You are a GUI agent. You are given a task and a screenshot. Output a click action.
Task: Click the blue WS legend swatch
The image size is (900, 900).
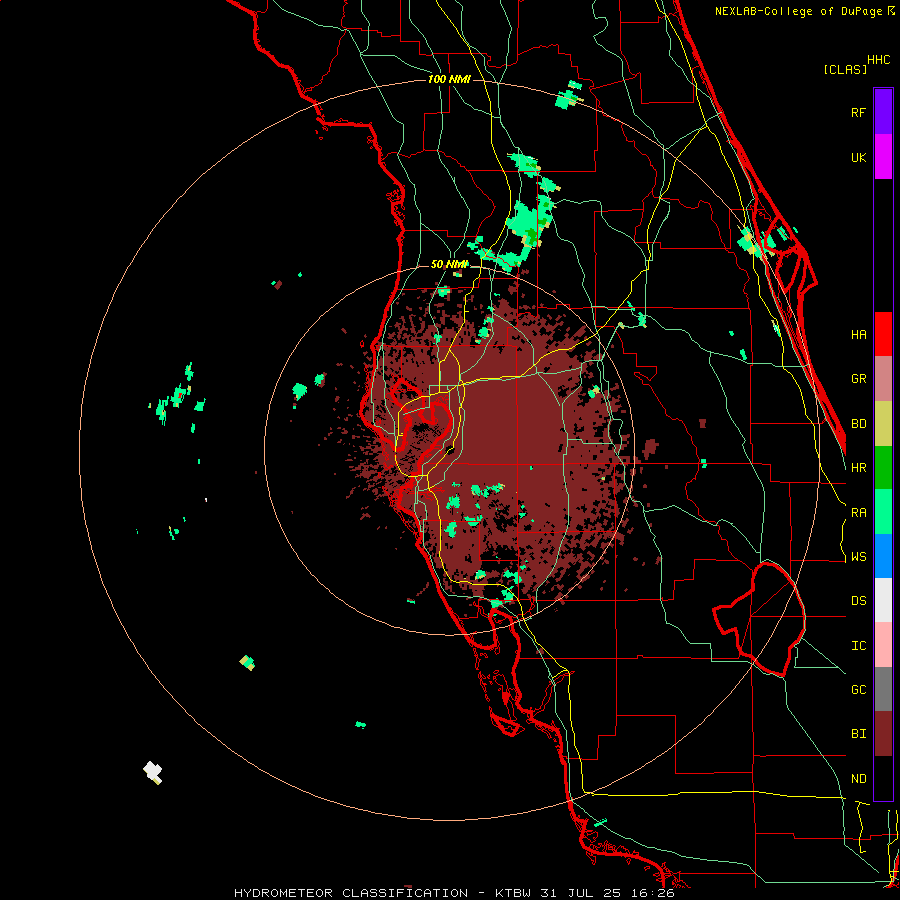click(x=883, y=556)
